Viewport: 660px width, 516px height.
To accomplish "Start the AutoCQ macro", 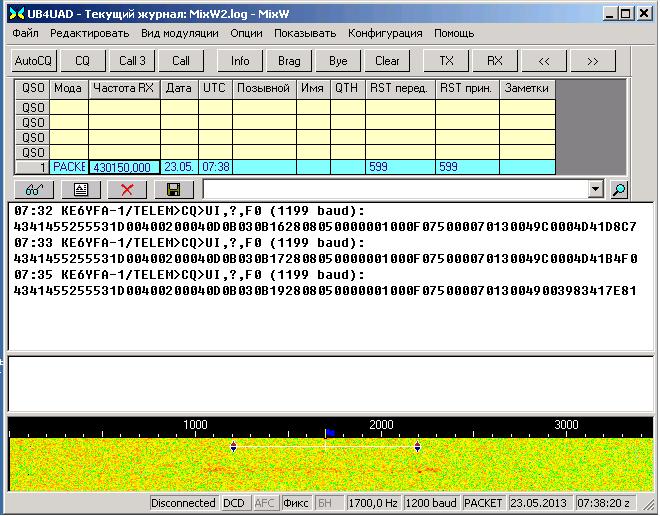I will click(33, 61).
